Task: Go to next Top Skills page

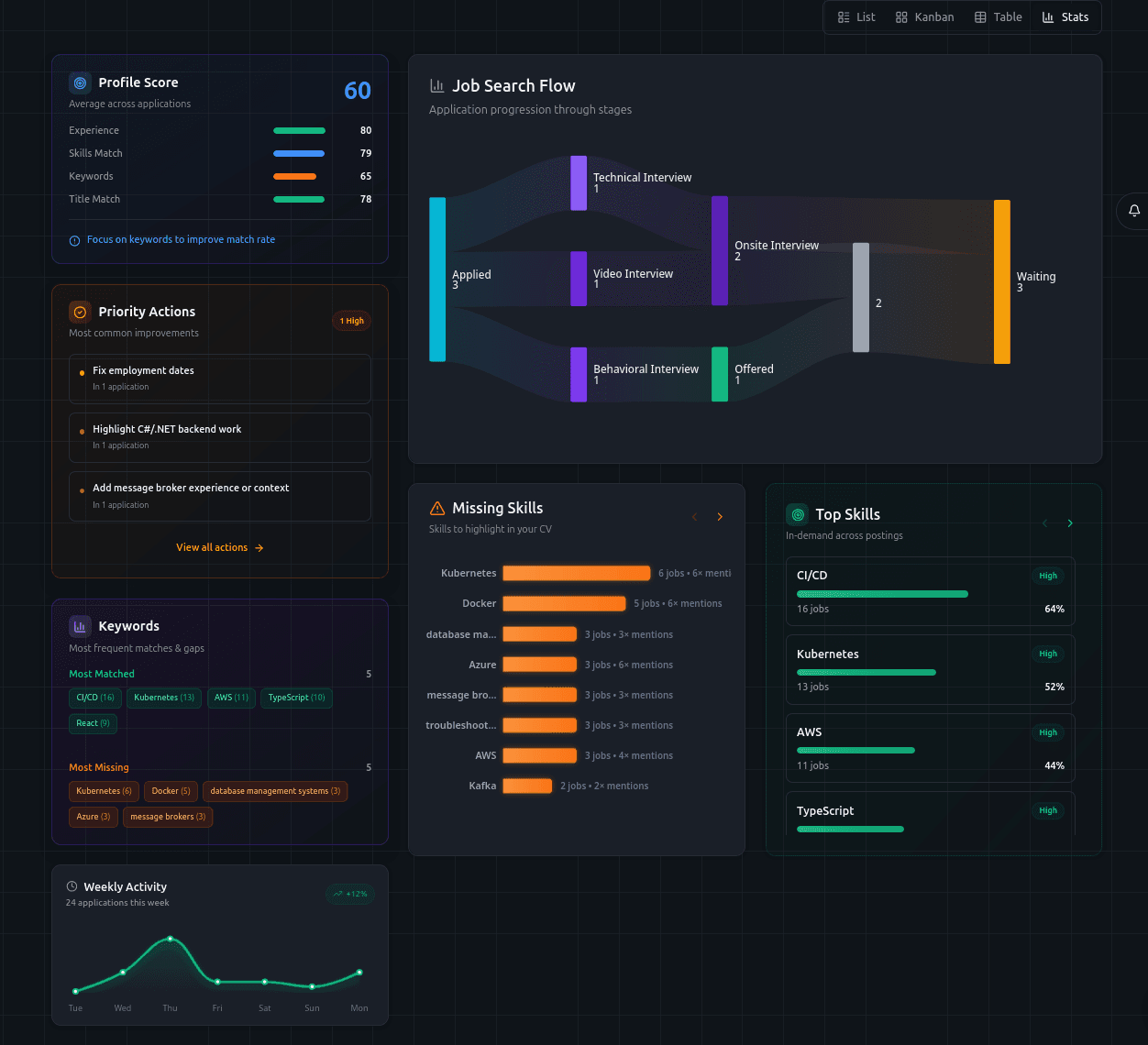Action: click(1070, 523)
